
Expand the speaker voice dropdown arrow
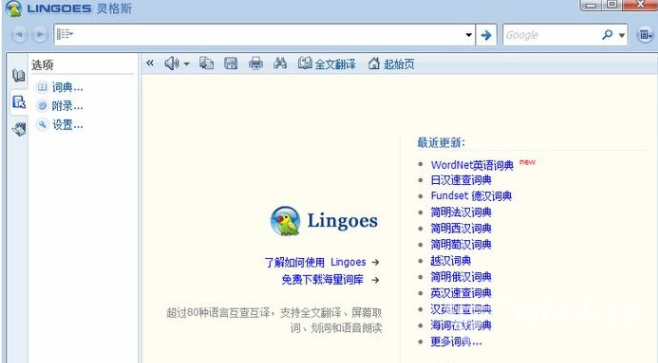pyautogui.click(x=186, y=64)
